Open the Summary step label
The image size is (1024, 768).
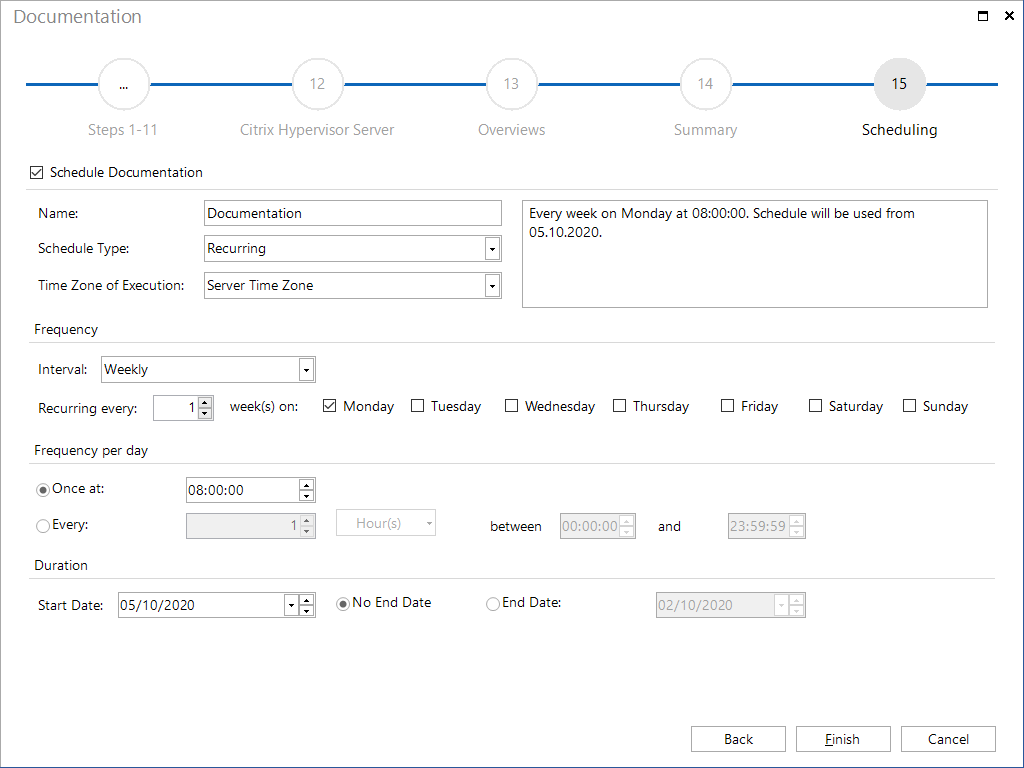(705, 130)
